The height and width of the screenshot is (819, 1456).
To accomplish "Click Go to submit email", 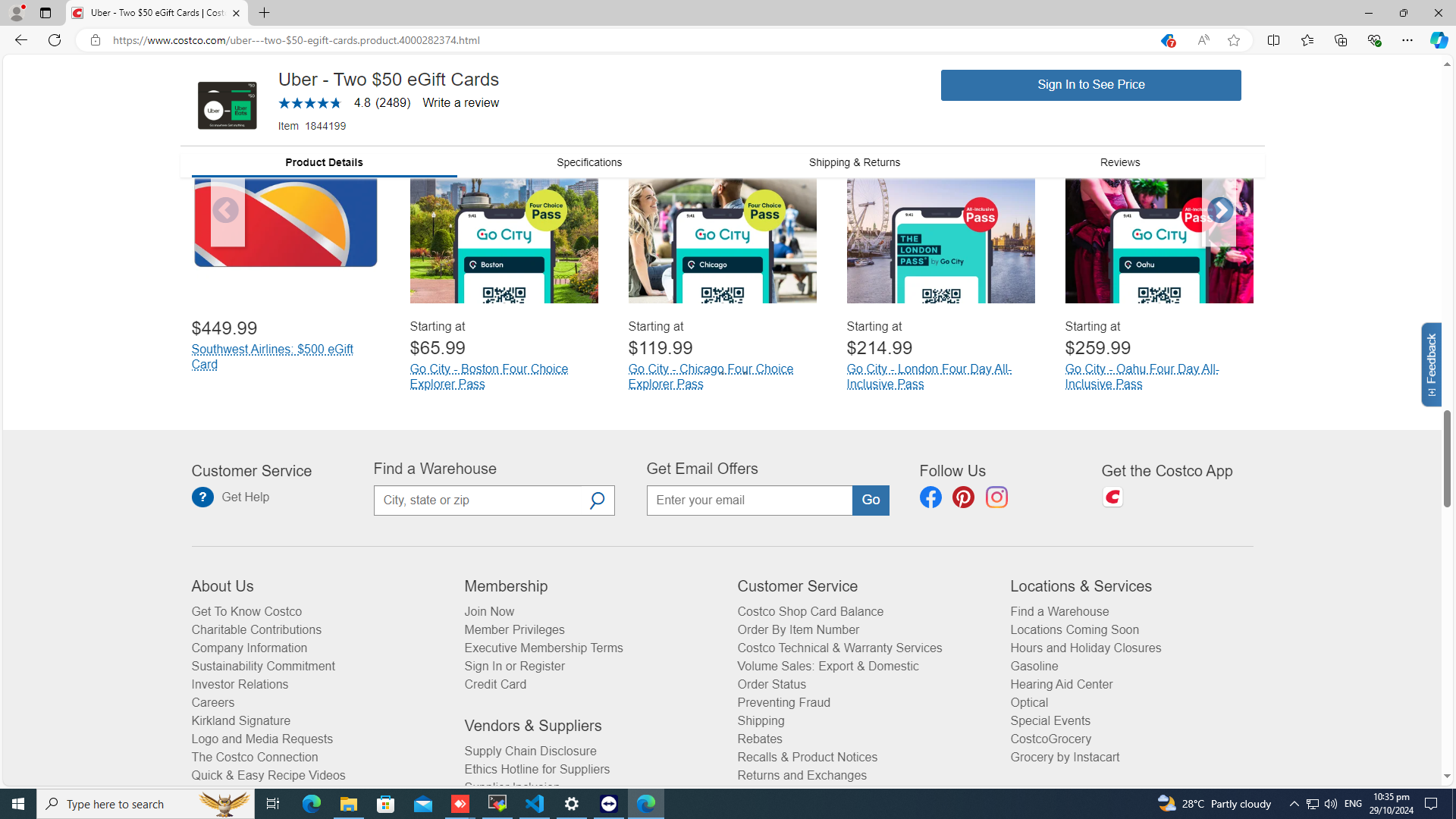I will (871, 500).
